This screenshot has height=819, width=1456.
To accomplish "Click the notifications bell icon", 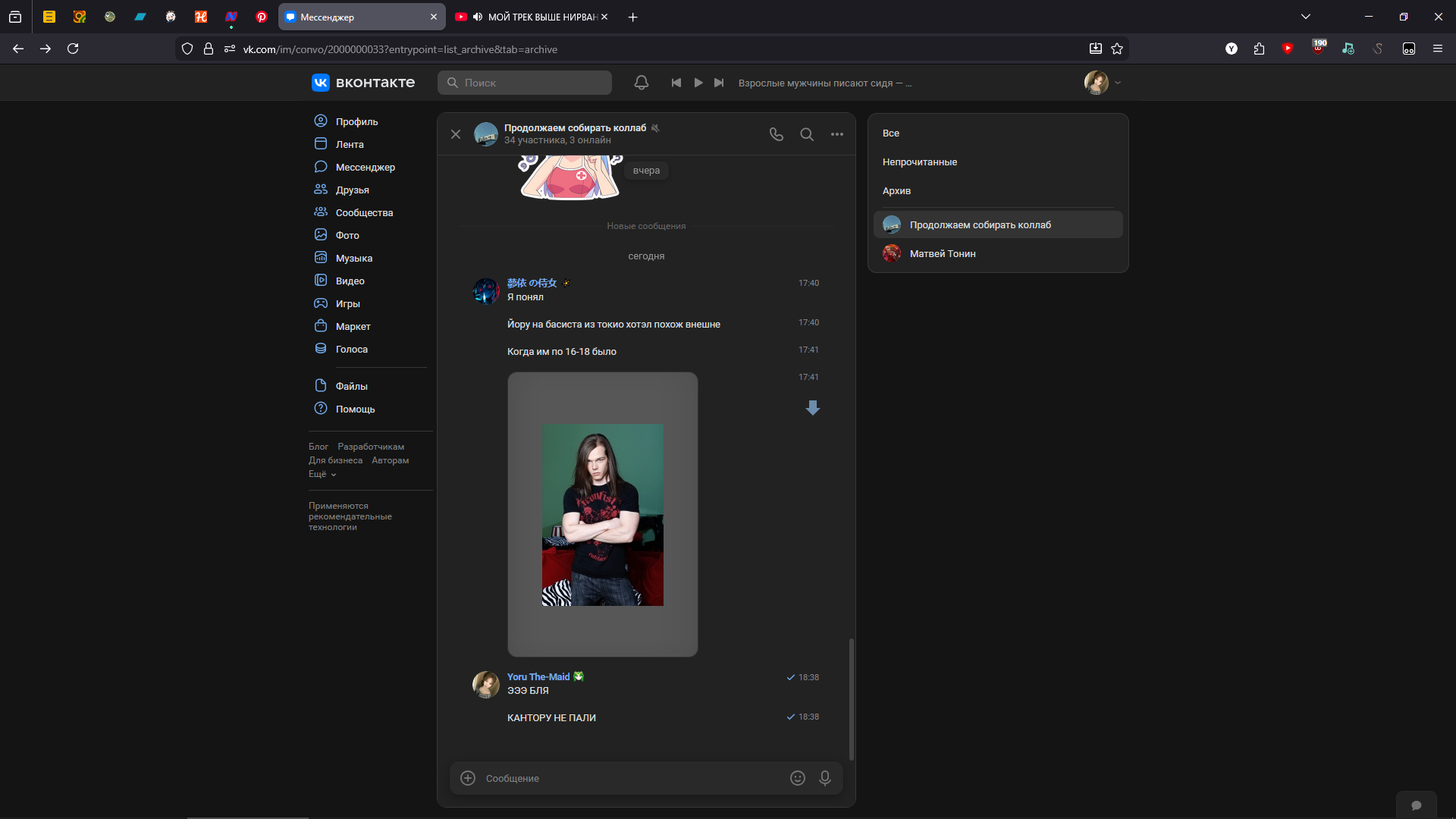I will pos(642,83).
